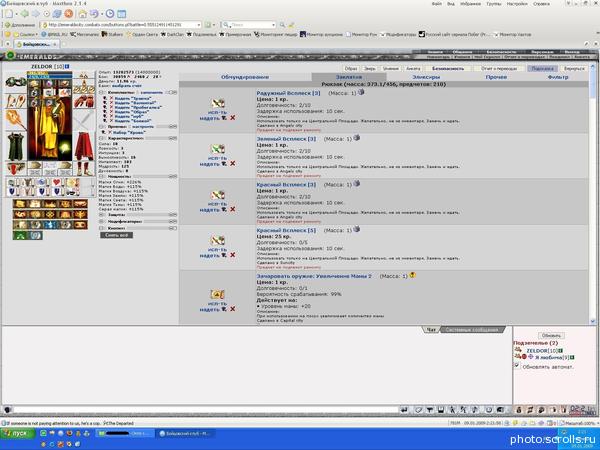Click the Зеленый Всплеск scroll item icon

218,149
